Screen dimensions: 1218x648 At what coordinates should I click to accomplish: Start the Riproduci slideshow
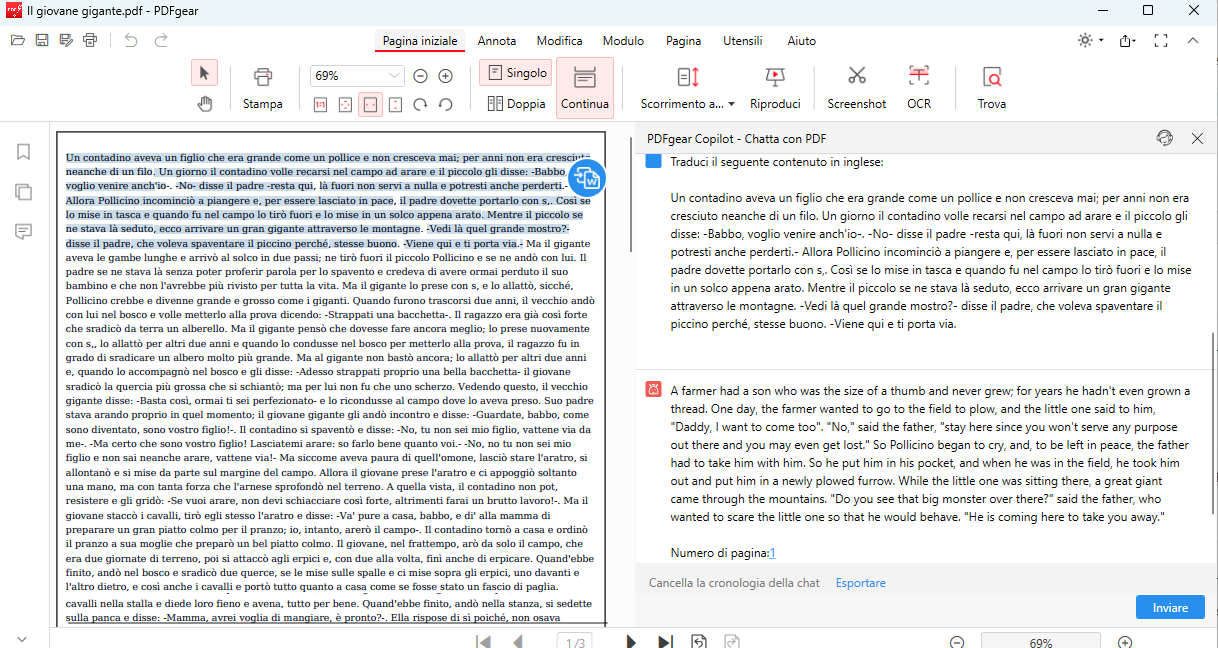click(775, 86)
